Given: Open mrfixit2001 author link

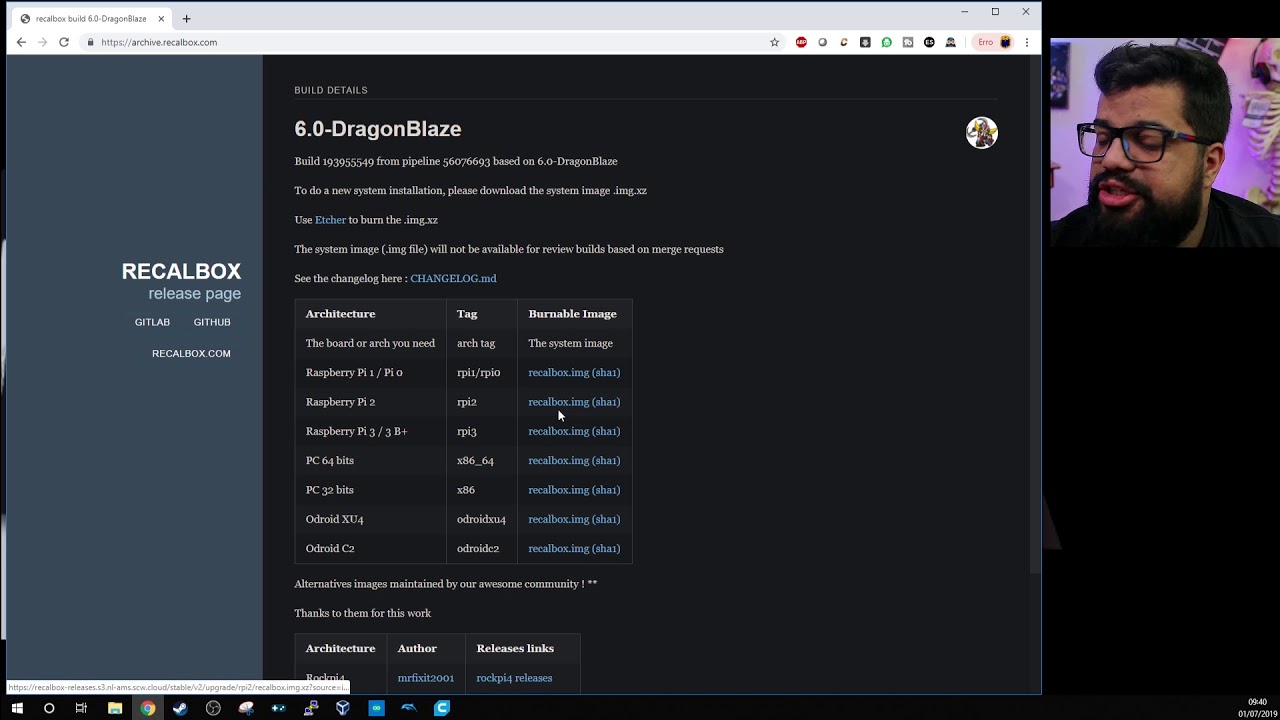Looking at the screenshot, I should tap(425, 678).
